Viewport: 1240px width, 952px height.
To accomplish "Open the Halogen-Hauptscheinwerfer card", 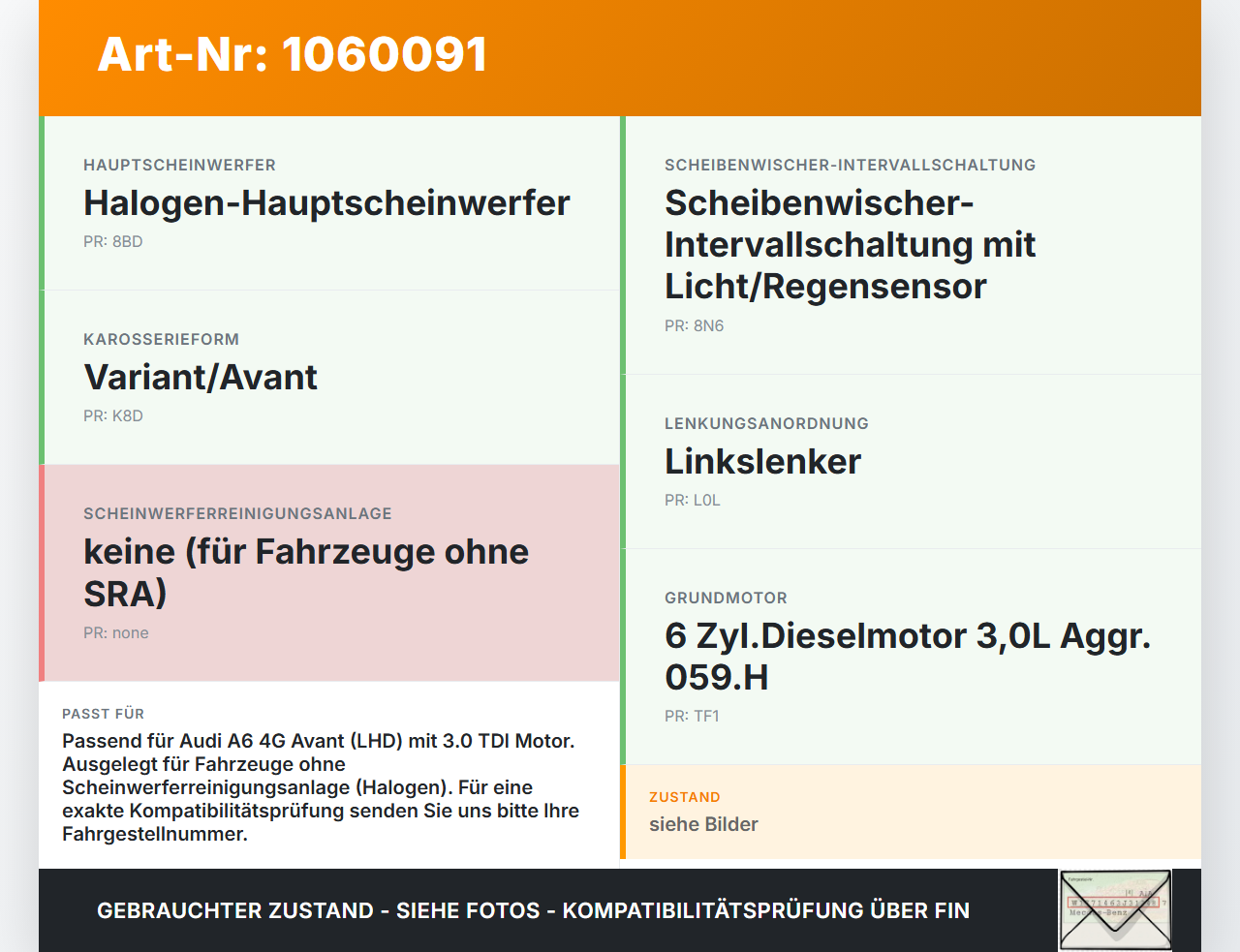I will 329,203.
